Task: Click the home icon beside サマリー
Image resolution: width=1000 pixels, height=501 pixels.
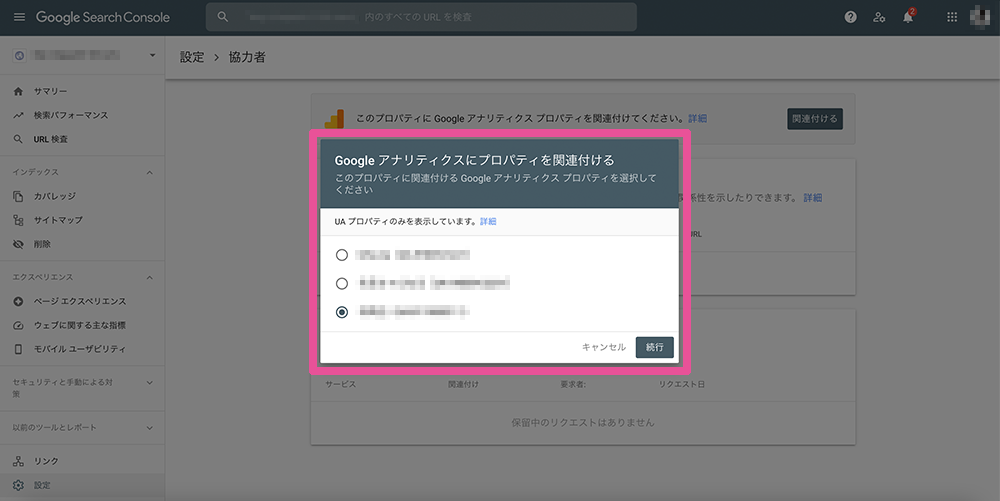Action: pos(18,91)
